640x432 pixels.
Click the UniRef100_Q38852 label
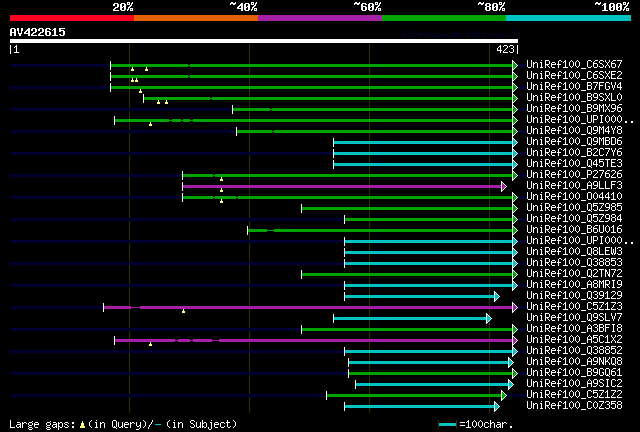coord(574,351)
